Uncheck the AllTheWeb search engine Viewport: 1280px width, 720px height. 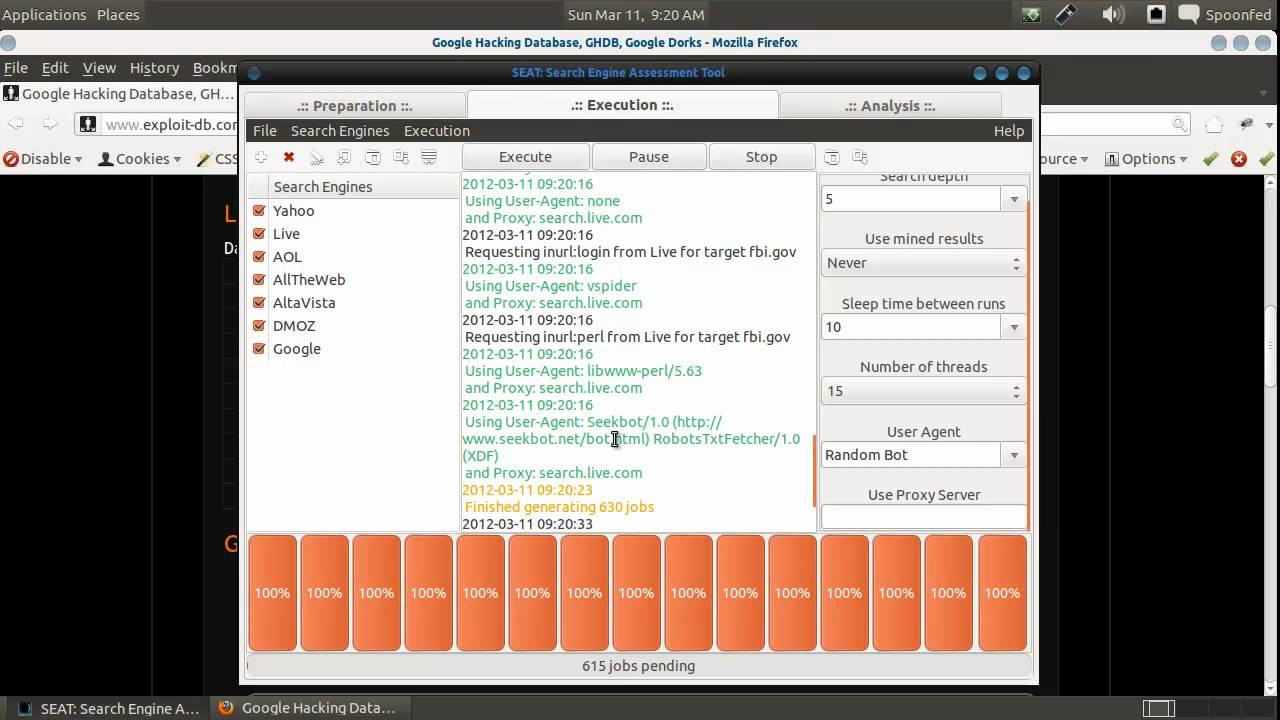(x=259, y=280)
